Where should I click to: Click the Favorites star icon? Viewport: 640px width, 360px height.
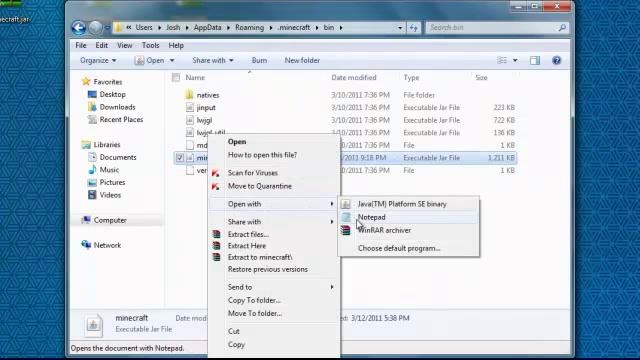(x=86, y=81)
